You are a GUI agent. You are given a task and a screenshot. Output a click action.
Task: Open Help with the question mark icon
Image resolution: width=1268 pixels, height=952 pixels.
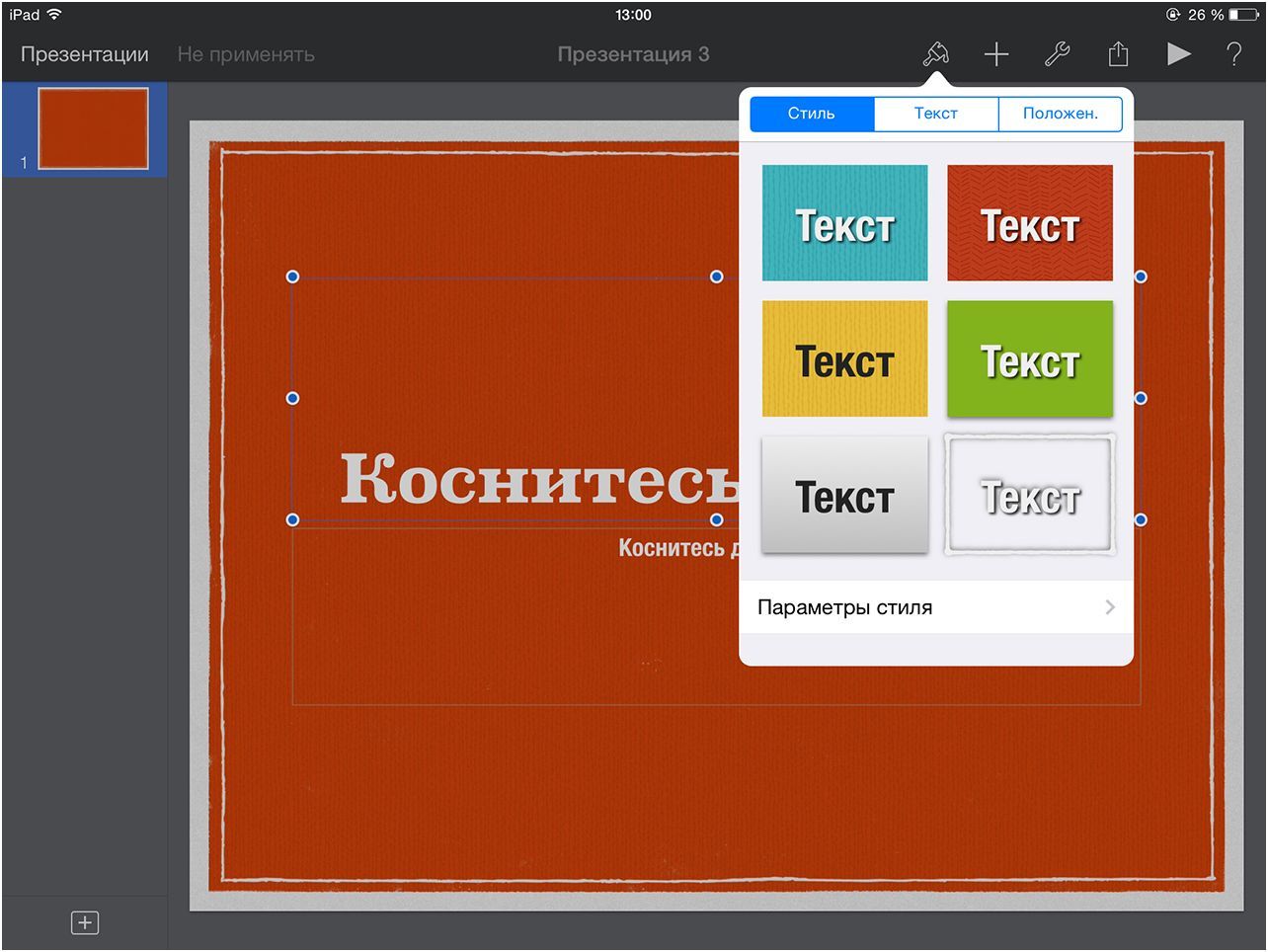click(x=1233, y=54)
